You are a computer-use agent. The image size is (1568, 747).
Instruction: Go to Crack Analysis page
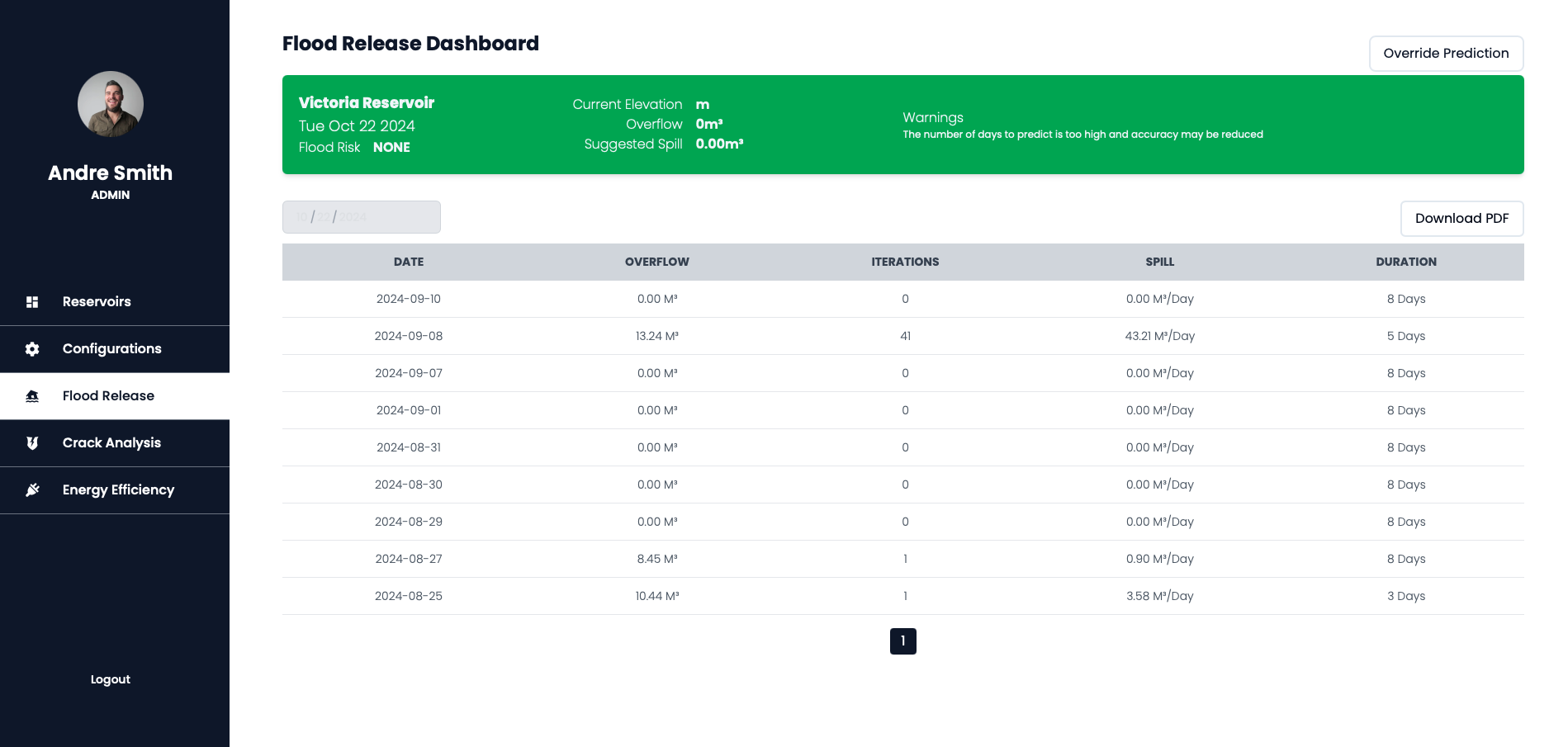pos(115,443)
